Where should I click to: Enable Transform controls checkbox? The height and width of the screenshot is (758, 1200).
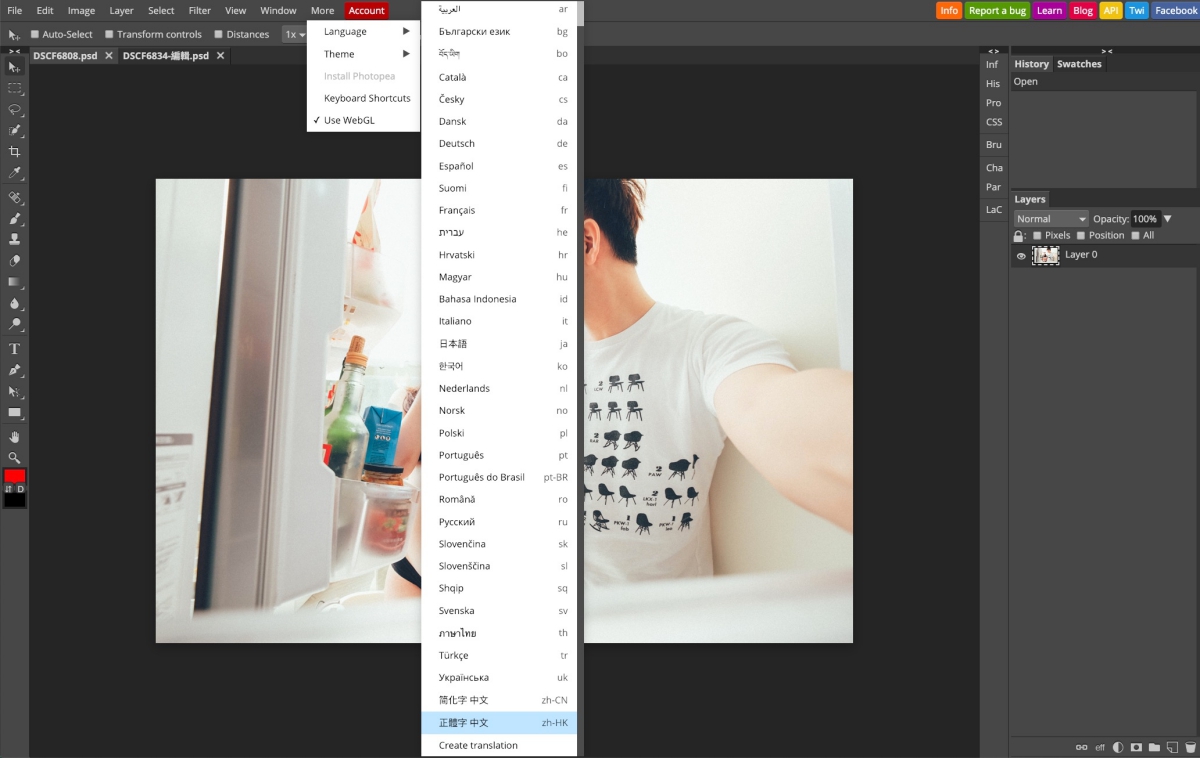point(110,34)
